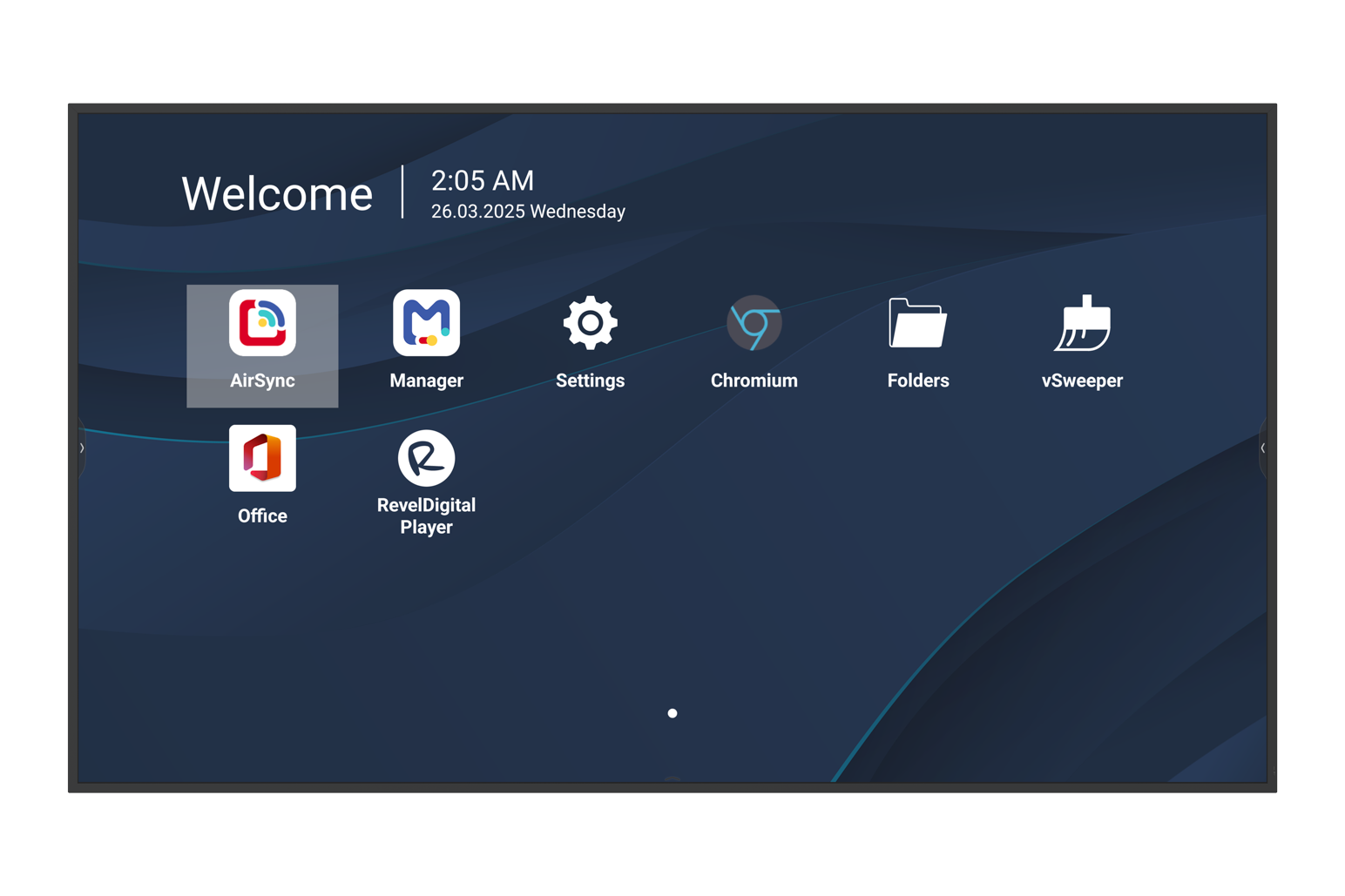The width and height of the screenshot is (1345, 896).
Task: Open the Settings gear
Action: click(590, 322)
